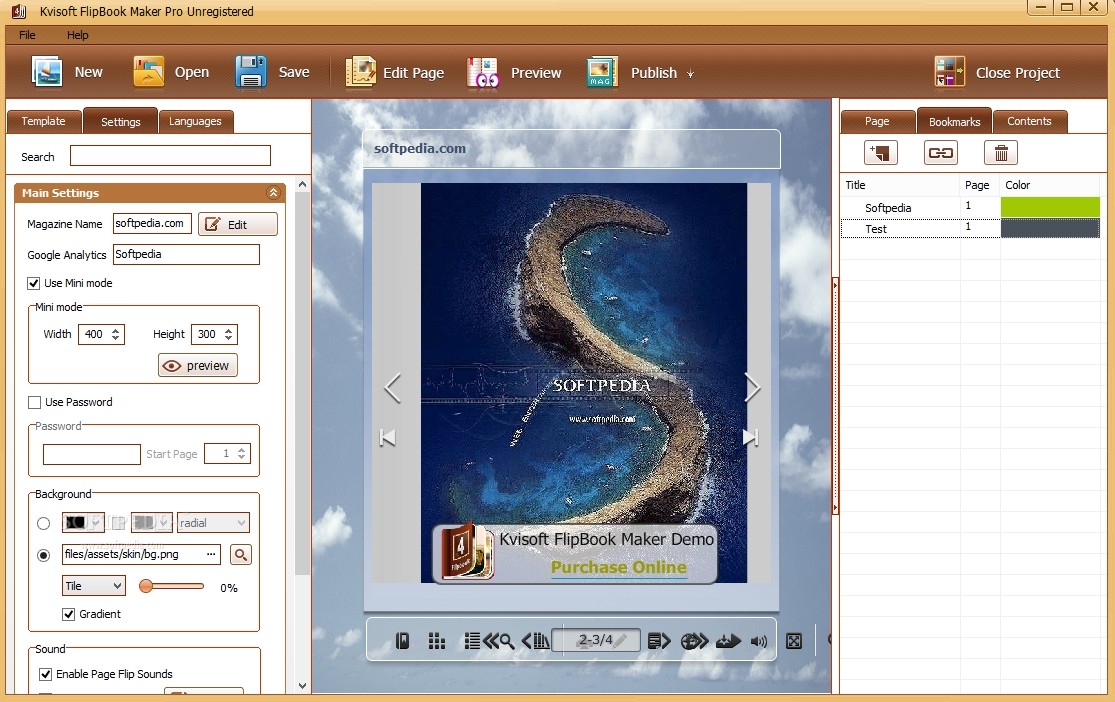Click the download icon in flipbook toolbar
This screenshot has width=1115, height=702.
coord(728,641)
